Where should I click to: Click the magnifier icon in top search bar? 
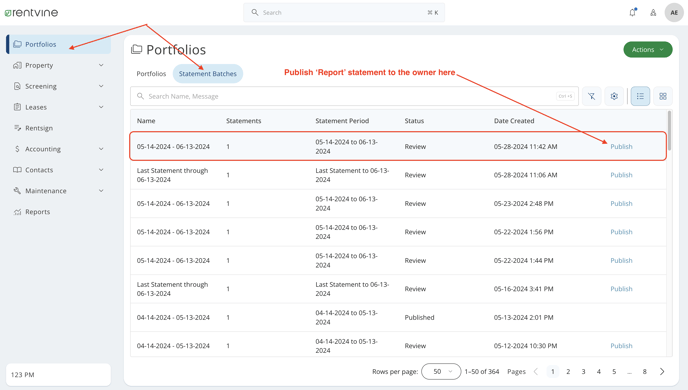click(x=254, y=12)
